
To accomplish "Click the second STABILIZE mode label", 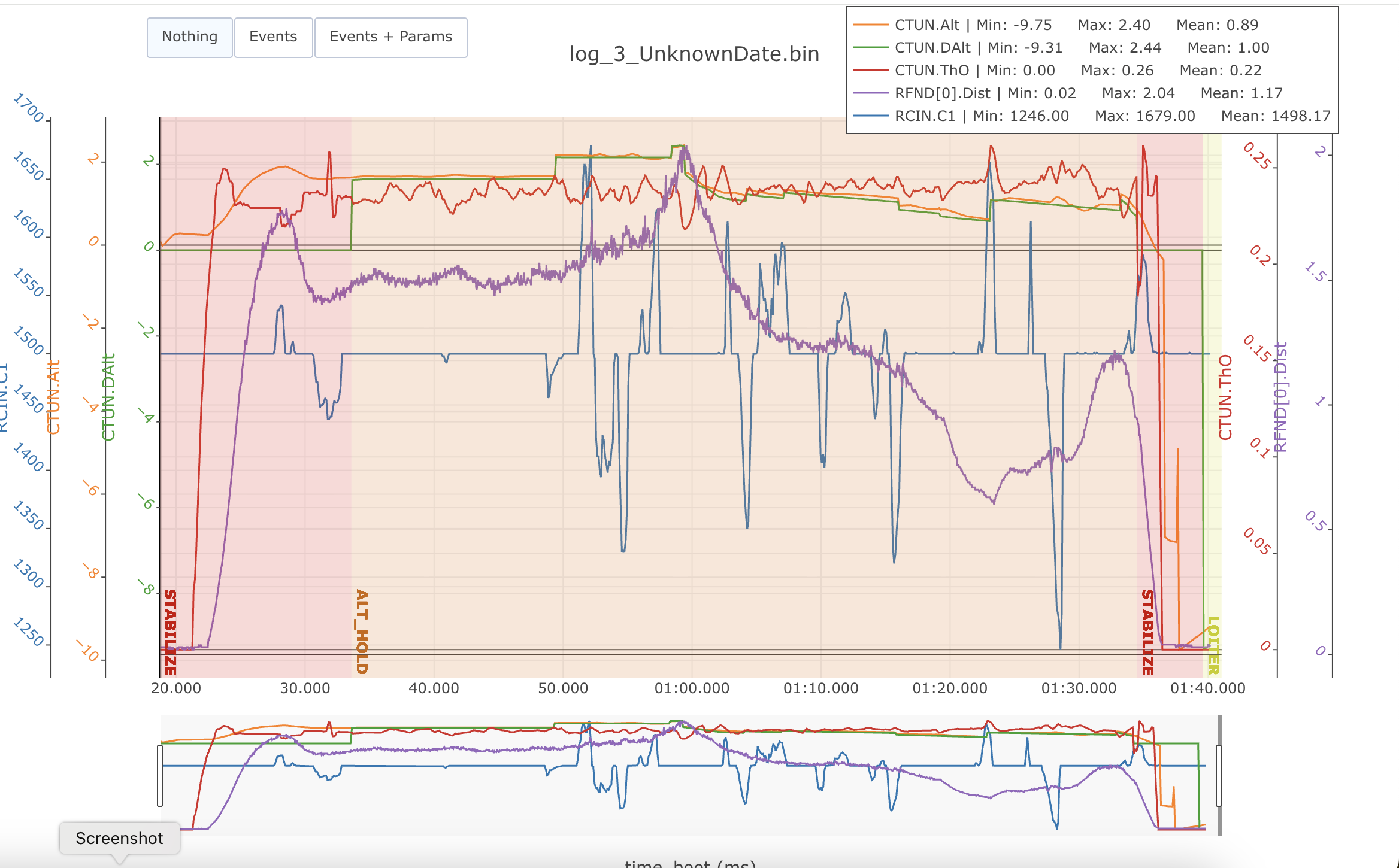I will click(x=1147, y=631).
